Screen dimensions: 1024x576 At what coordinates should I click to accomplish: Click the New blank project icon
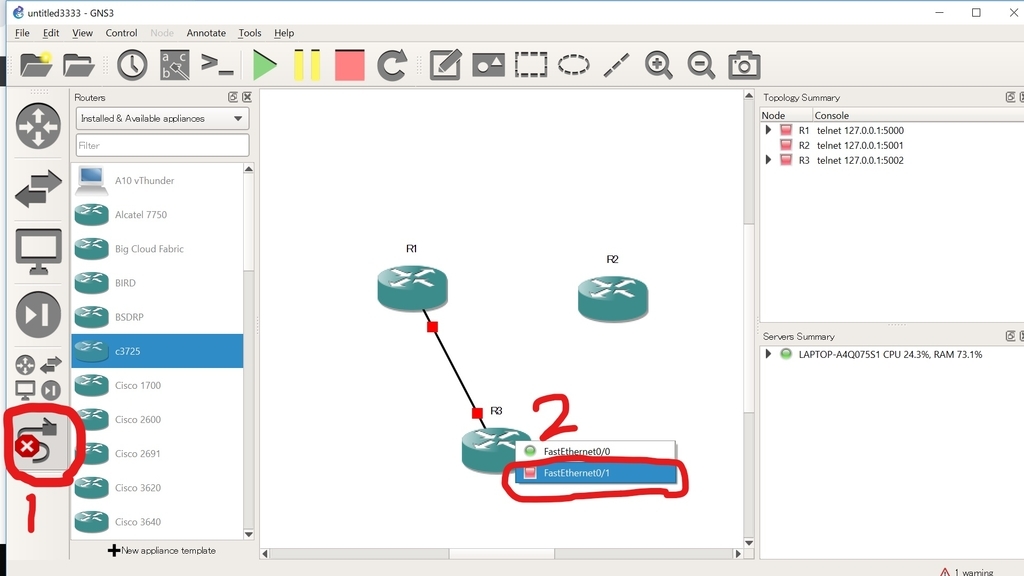36,65
